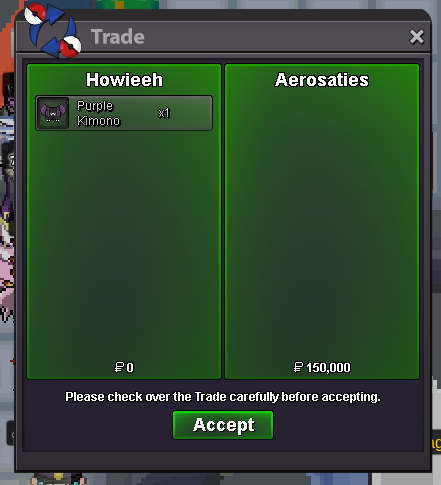The width and height of the screenshot is (441, 485).
Task: Click the check Trade carefully warning message
Action: pyautogui.click(x=223, y=397)
